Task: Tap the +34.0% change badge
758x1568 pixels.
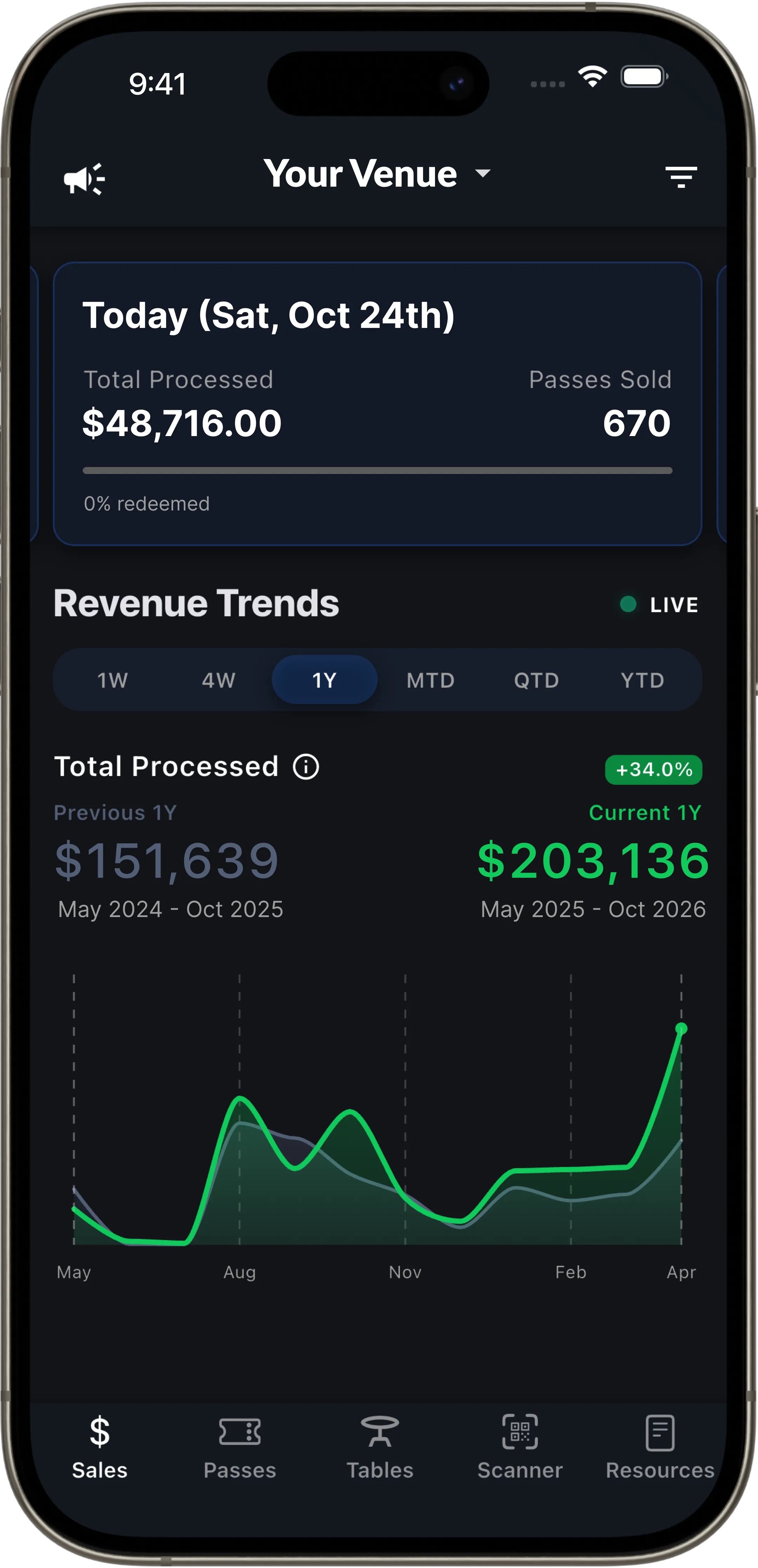Action: (x=653, y=770)
